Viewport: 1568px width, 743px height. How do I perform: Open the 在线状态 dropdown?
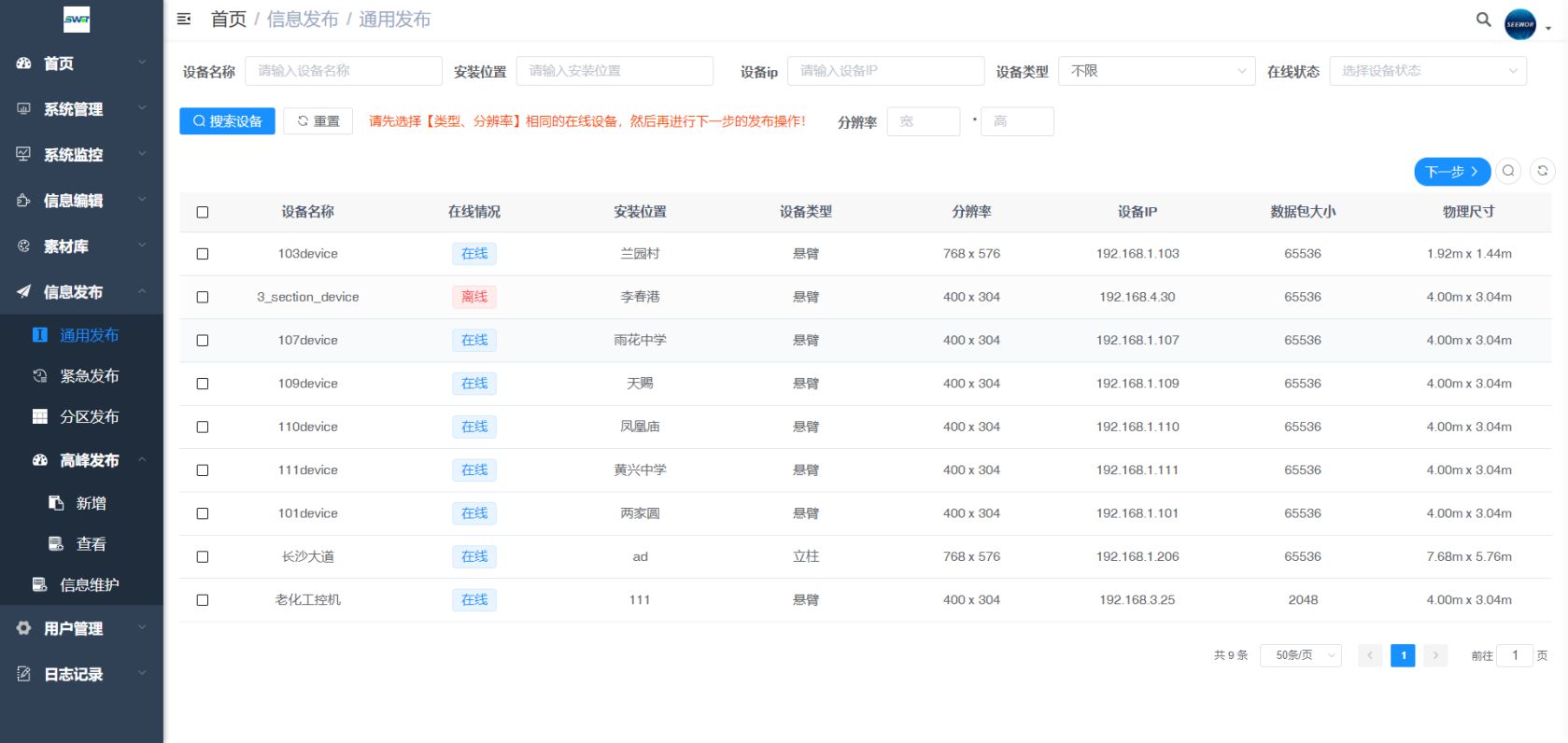pyautogui.click(x=1427, y=71)
